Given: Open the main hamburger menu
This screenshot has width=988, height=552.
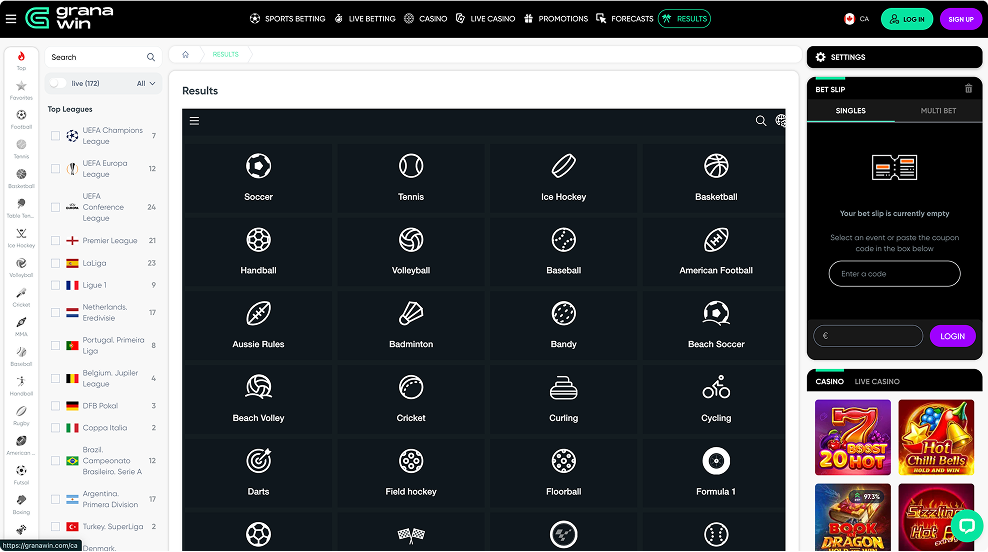Looking at the screenshot, I should click(11, 18).
